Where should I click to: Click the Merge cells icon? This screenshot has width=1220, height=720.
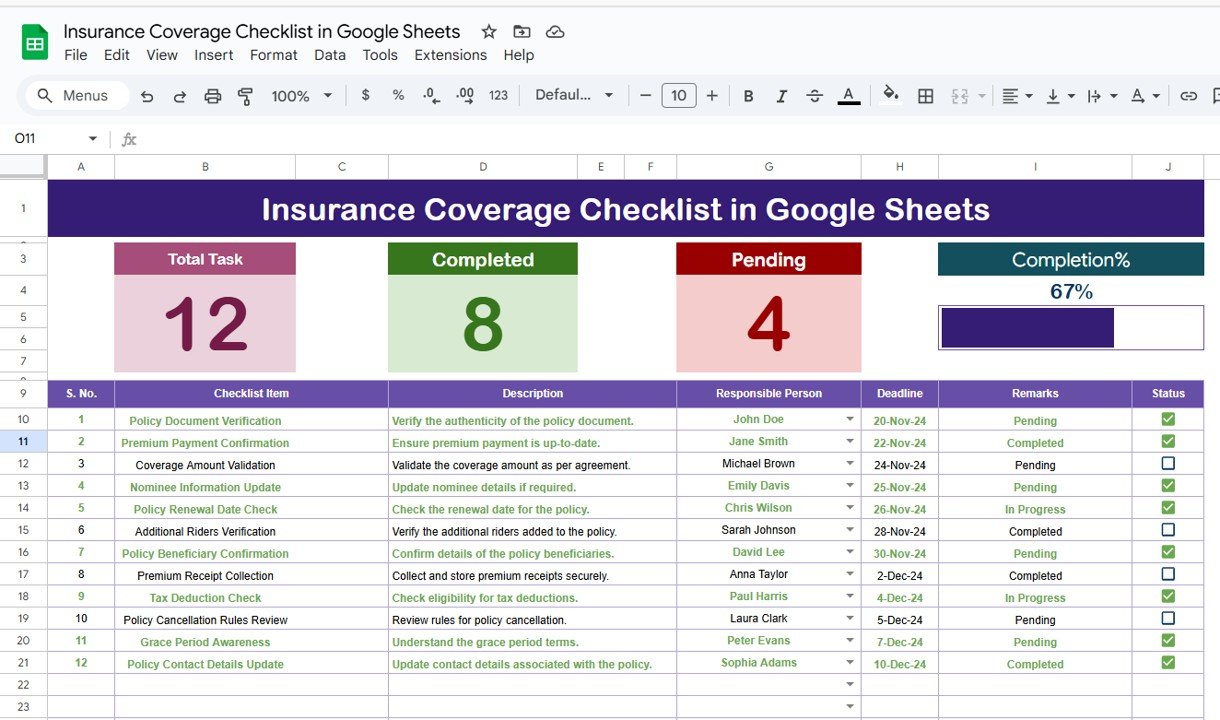coord(960,96)
